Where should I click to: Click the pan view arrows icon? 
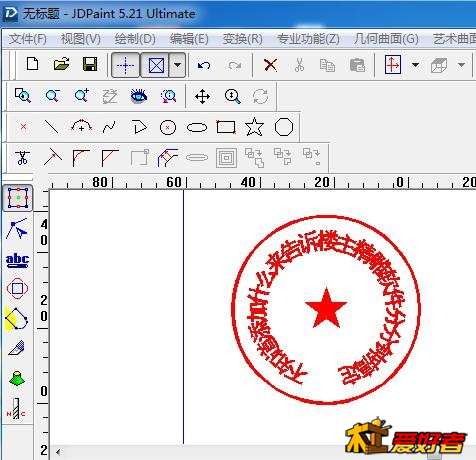202,97
